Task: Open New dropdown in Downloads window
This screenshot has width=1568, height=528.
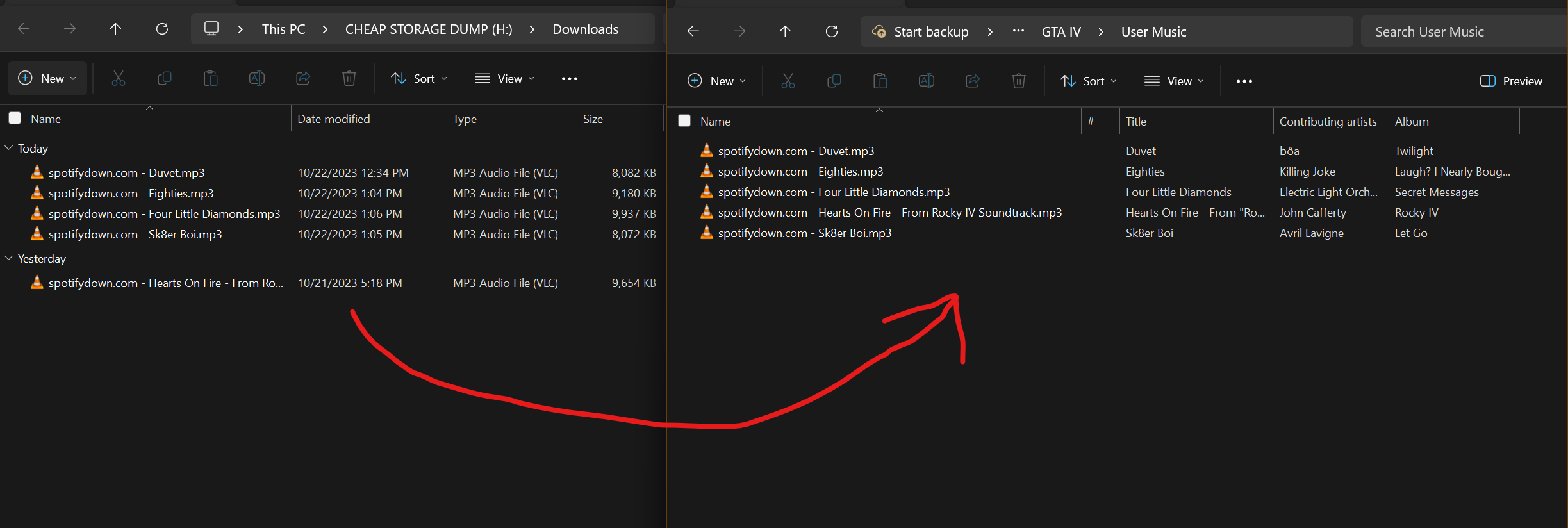Action: click(x=47, y=78)
